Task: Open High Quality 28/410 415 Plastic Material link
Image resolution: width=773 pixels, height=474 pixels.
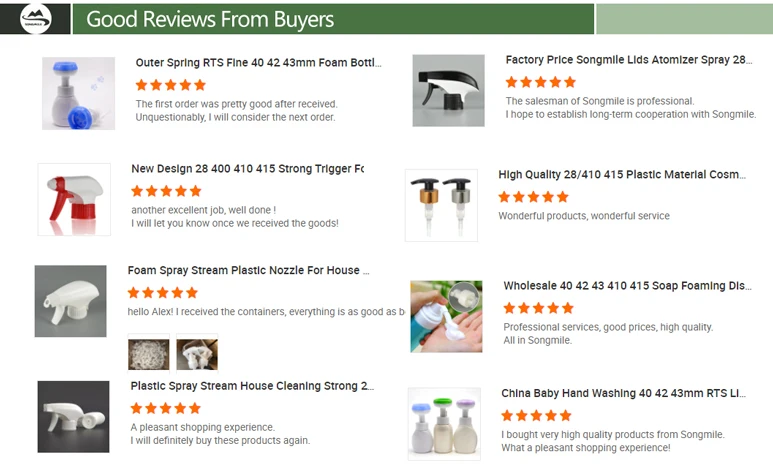Action: point(622,175)
